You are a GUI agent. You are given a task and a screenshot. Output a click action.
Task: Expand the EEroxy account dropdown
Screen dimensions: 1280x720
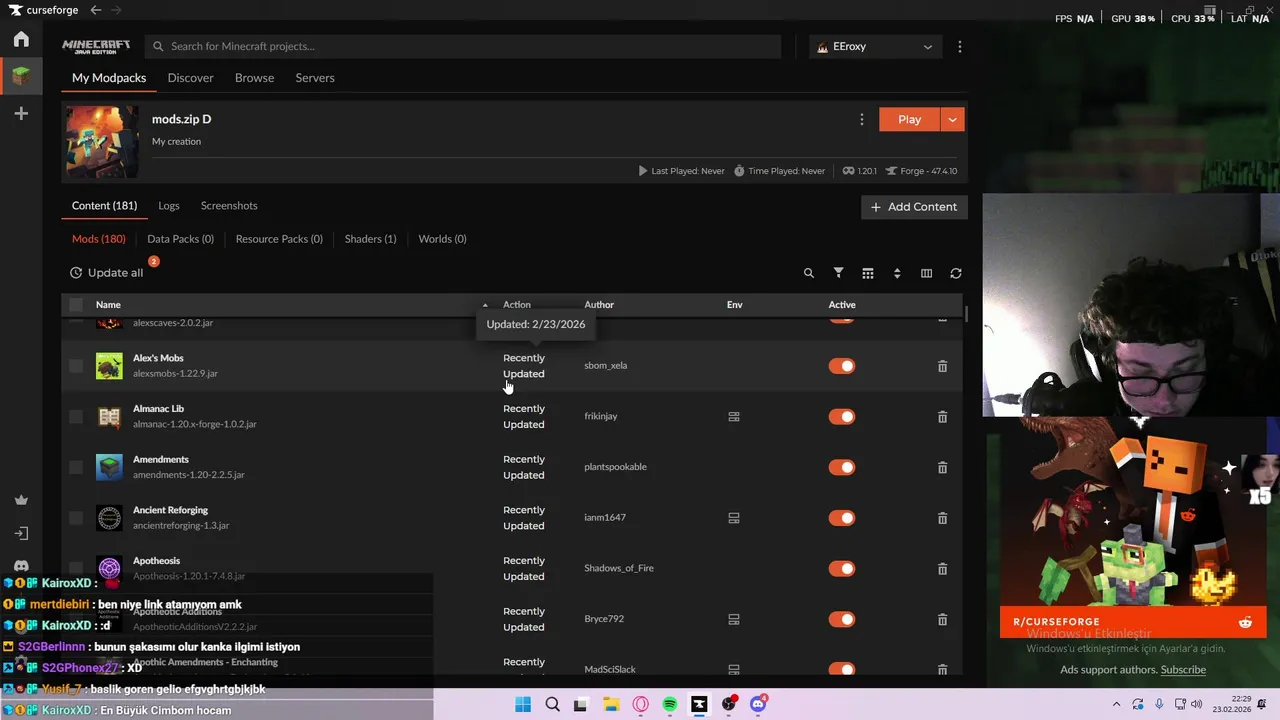tap(875, 47)
